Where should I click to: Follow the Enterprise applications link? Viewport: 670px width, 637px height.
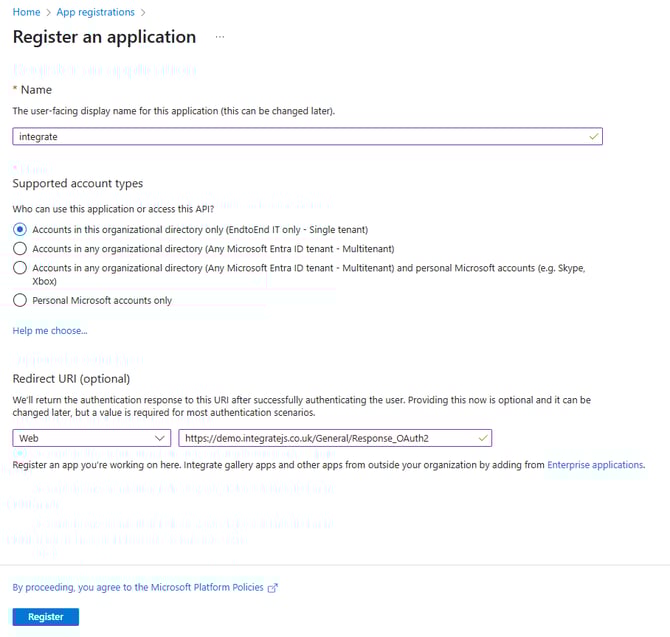(x=595, y=465)
